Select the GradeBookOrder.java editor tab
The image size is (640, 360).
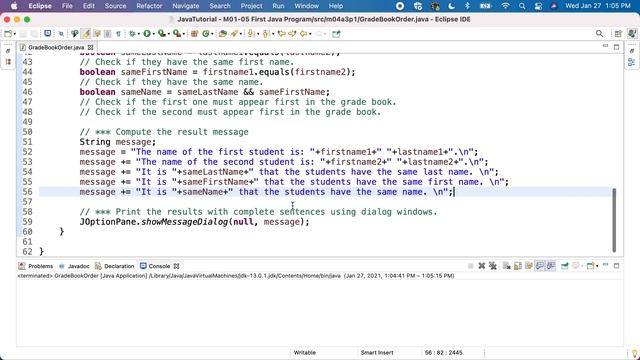click(56, 47)
